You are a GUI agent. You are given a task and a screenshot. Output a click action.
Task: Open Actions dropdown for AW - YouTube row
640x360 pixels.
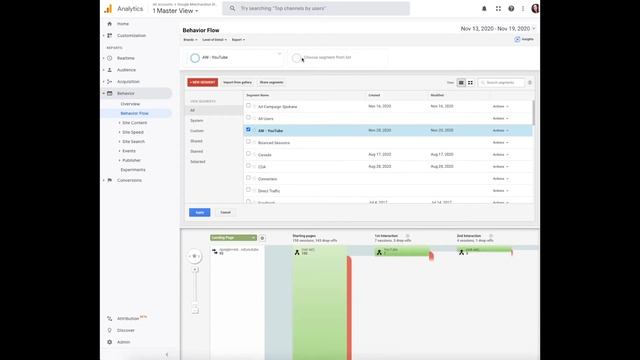(500, 131)
